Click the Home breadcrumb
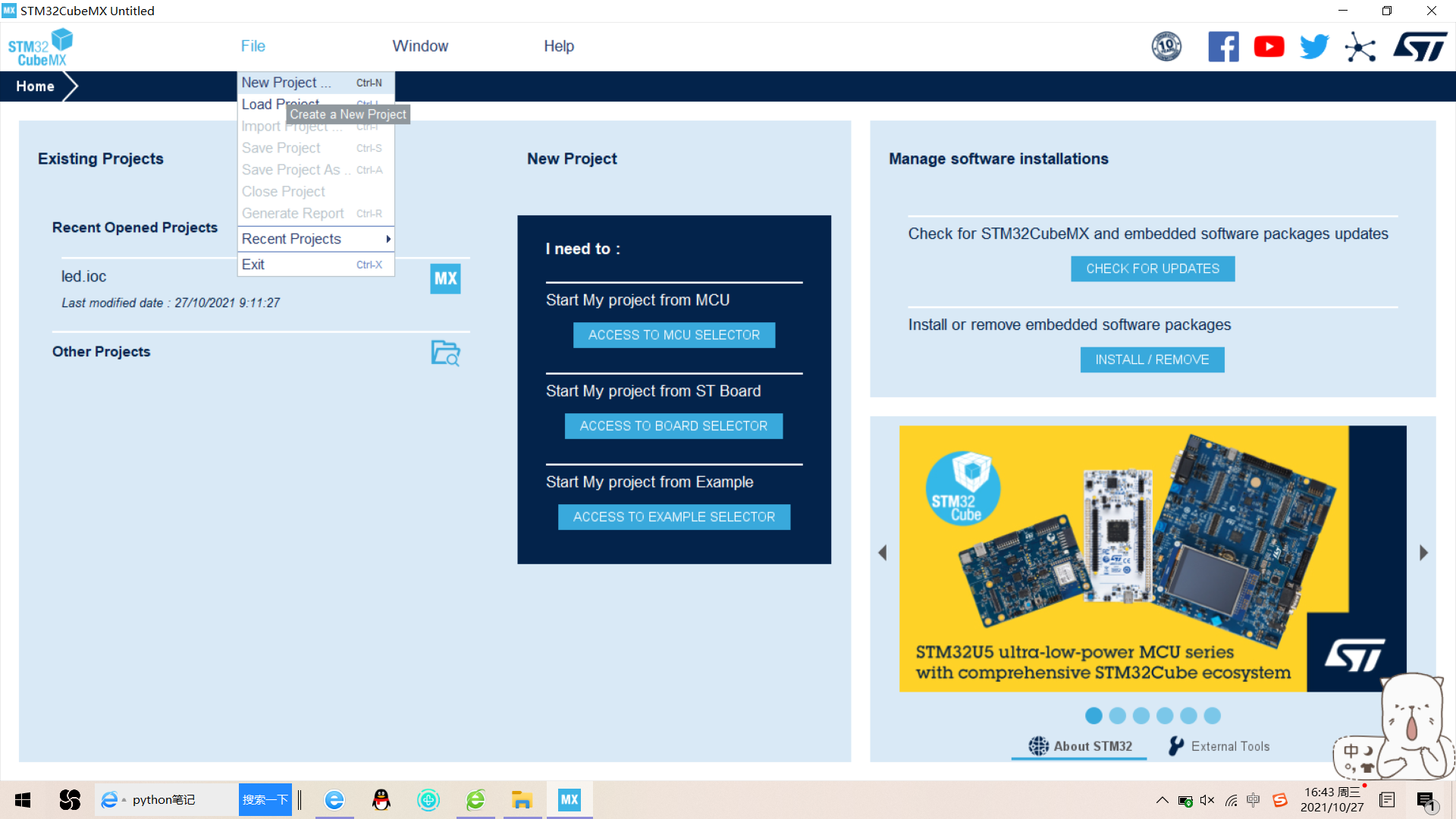The width and height of the screenshot is (1456, 819). click(35, 86)
